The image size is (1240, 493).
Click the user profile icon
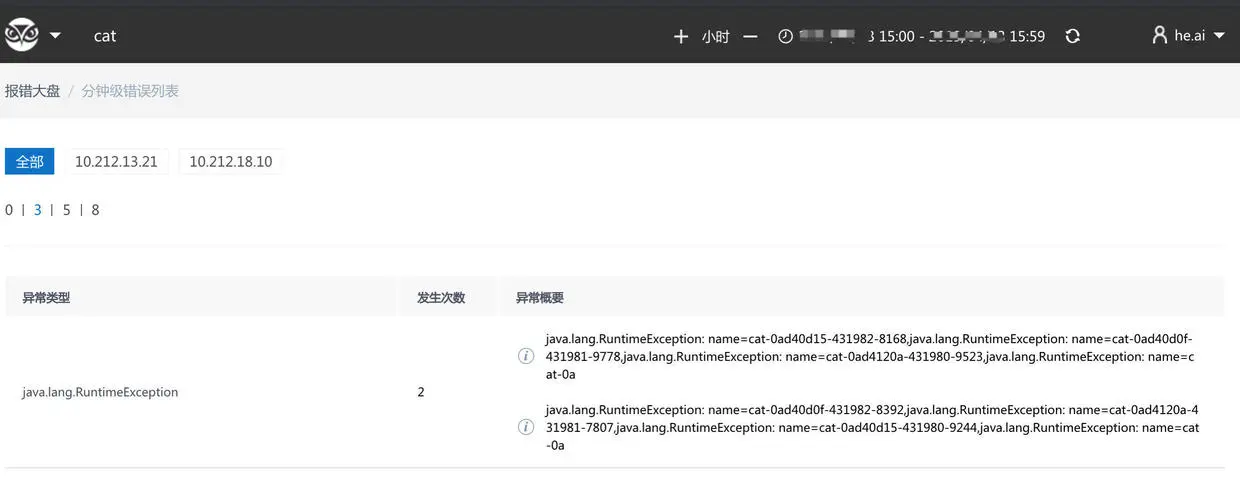(1160, 35)
